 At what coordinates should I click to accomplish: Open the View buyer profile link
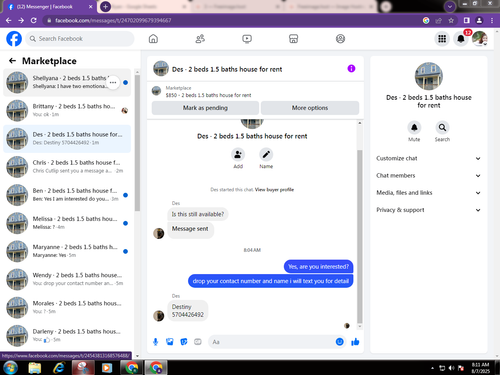click(274, 190)
